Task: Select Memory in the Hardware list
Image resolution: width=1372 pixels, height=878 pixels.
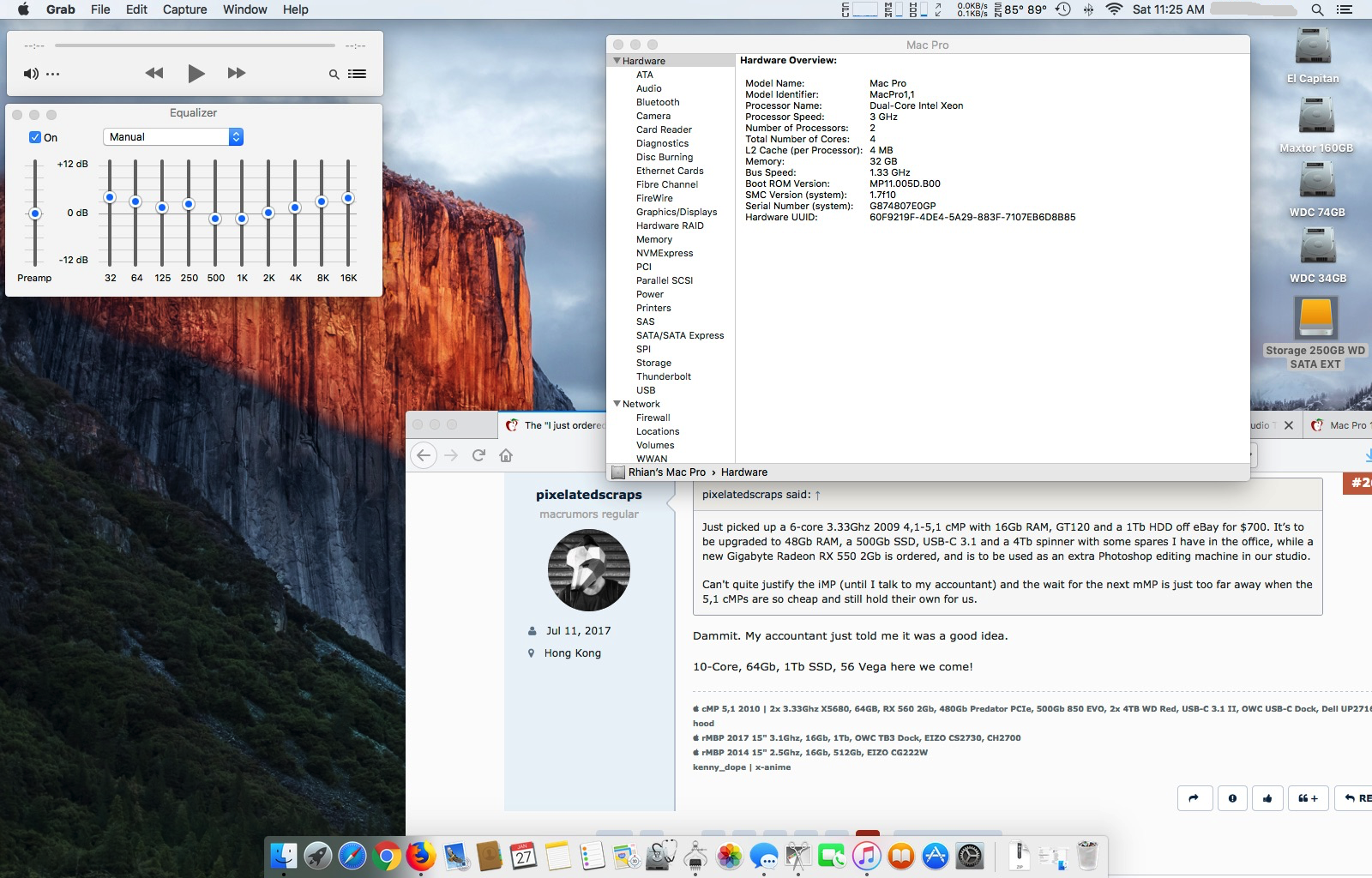Action: [x=654, y=239]
